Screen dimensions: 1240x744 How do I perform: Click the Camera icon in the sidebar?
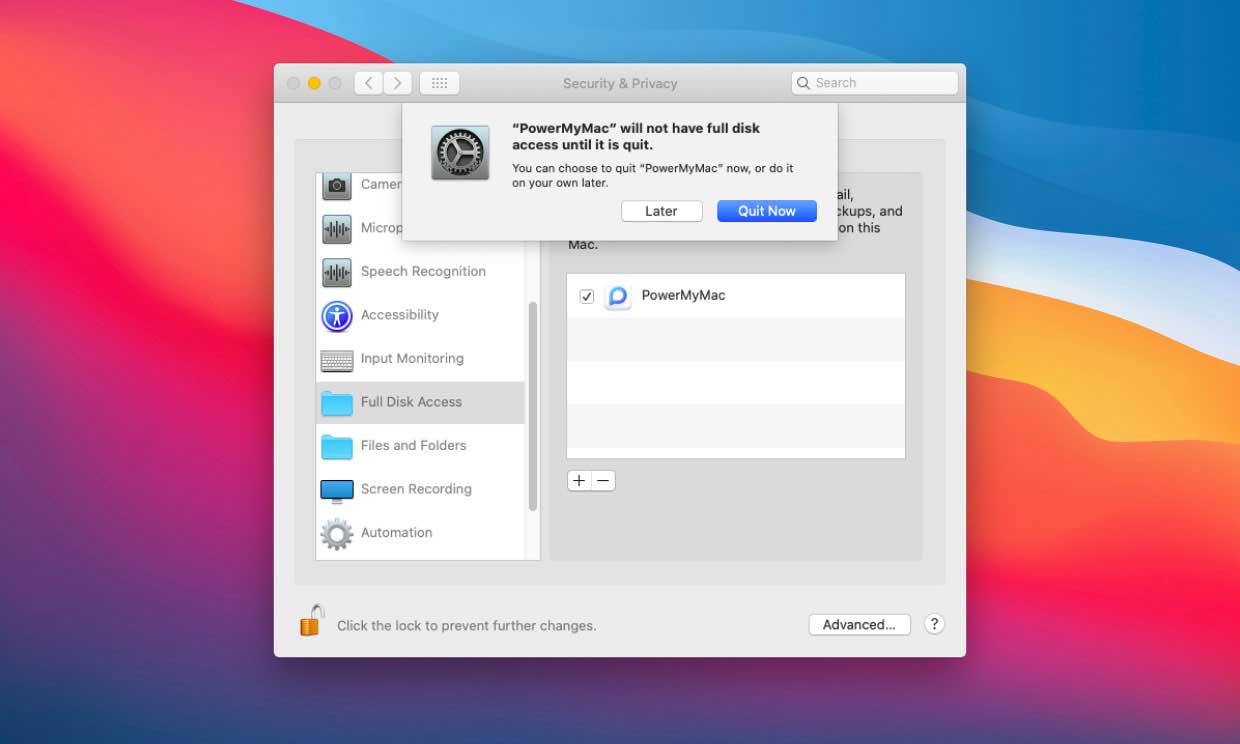pyautogui.click(x=337, y=185)
